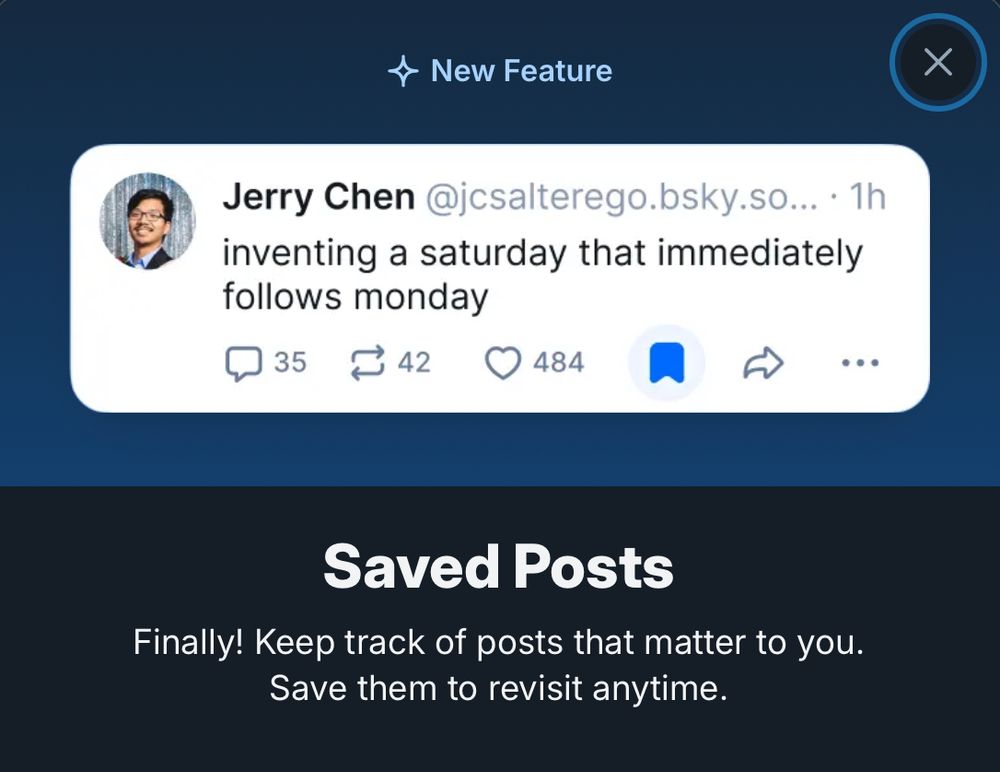The height and width of the screenshot is (772, 1000).
Task: Select the Saved Posts heading
Action: pyautogui.click(x=500, y=568)
